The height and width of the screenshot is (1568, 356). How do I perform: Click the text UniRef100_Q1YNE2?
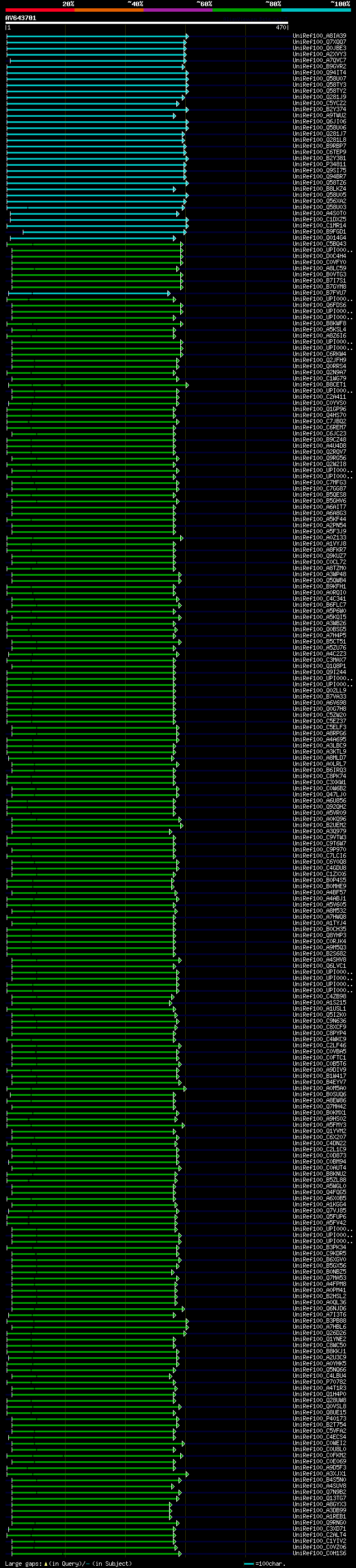point(319,1339)
